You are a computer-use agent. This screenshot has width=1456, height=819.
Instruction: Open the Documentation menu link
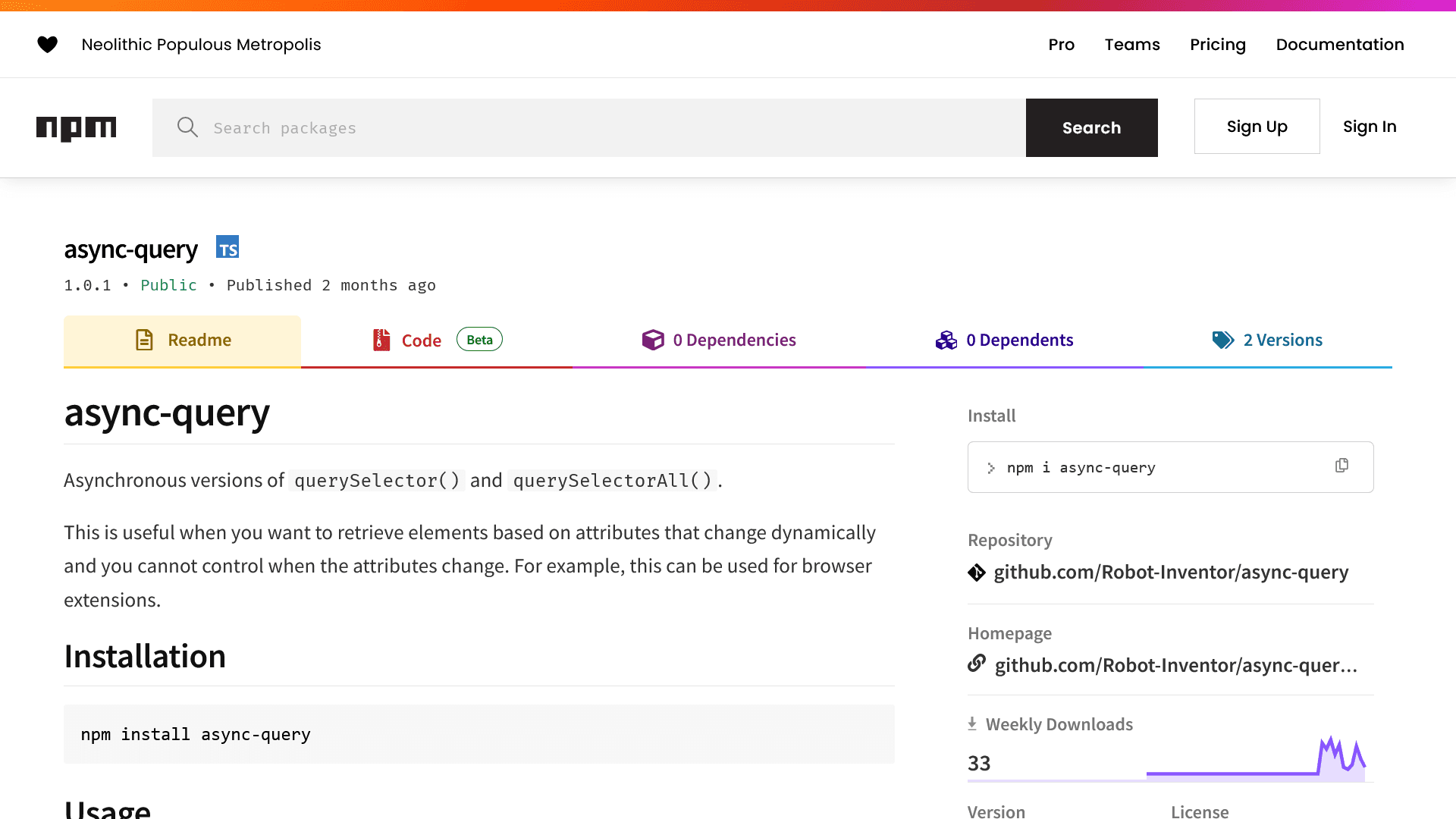pos(1340,45)
